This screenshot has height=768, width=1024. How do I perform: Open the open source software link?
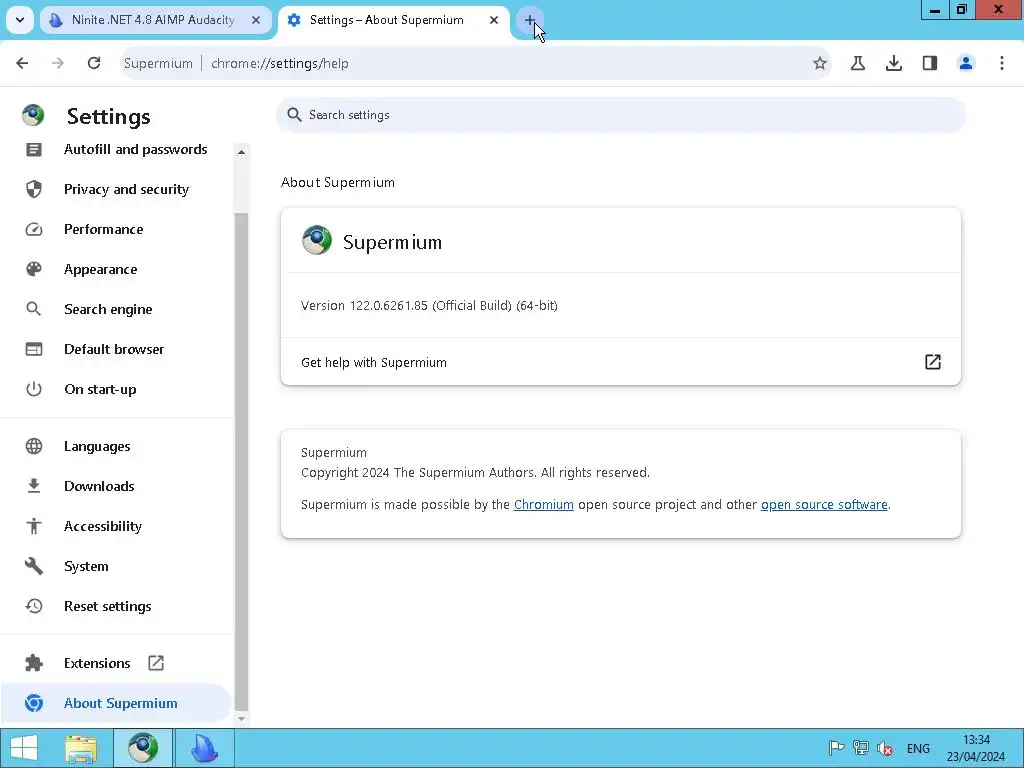click(x=824, y=505)
